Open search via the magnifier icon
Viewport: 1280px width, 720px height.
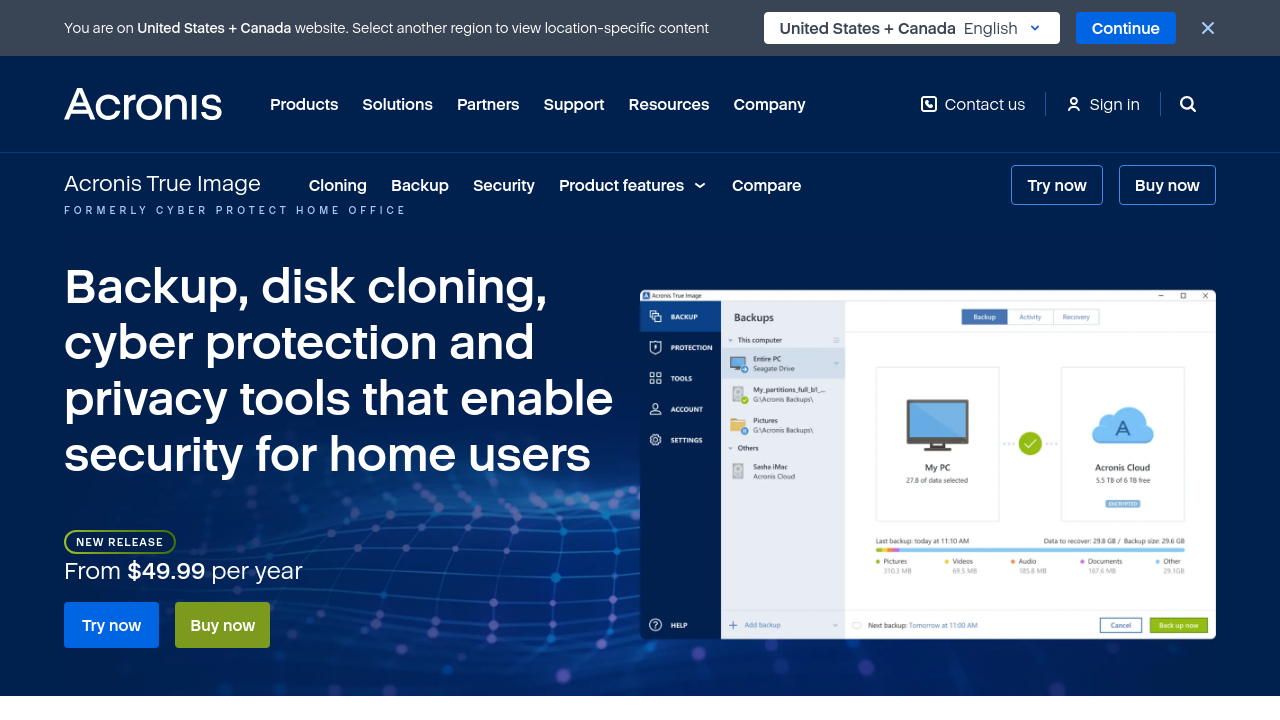pyautogui.click(x=1188, y=104)
